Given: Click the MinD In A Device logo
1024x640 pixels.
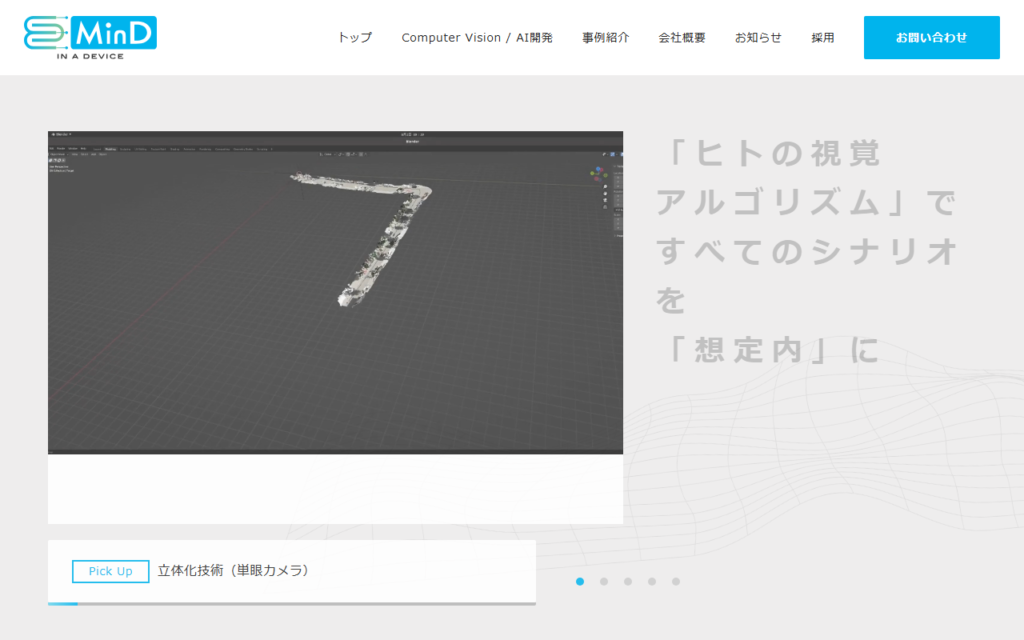Looking at the screenshot, I should (90, 37).
